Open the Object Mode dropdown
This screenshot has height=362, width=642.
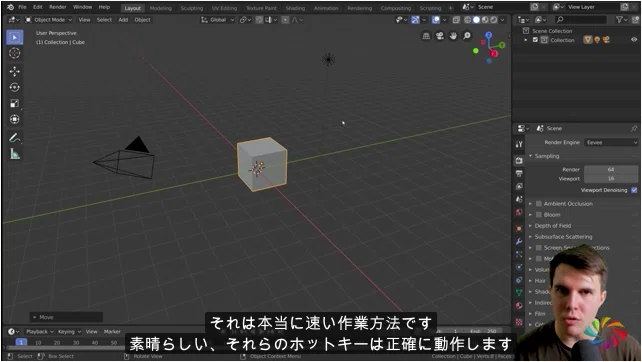coord(49,20)
